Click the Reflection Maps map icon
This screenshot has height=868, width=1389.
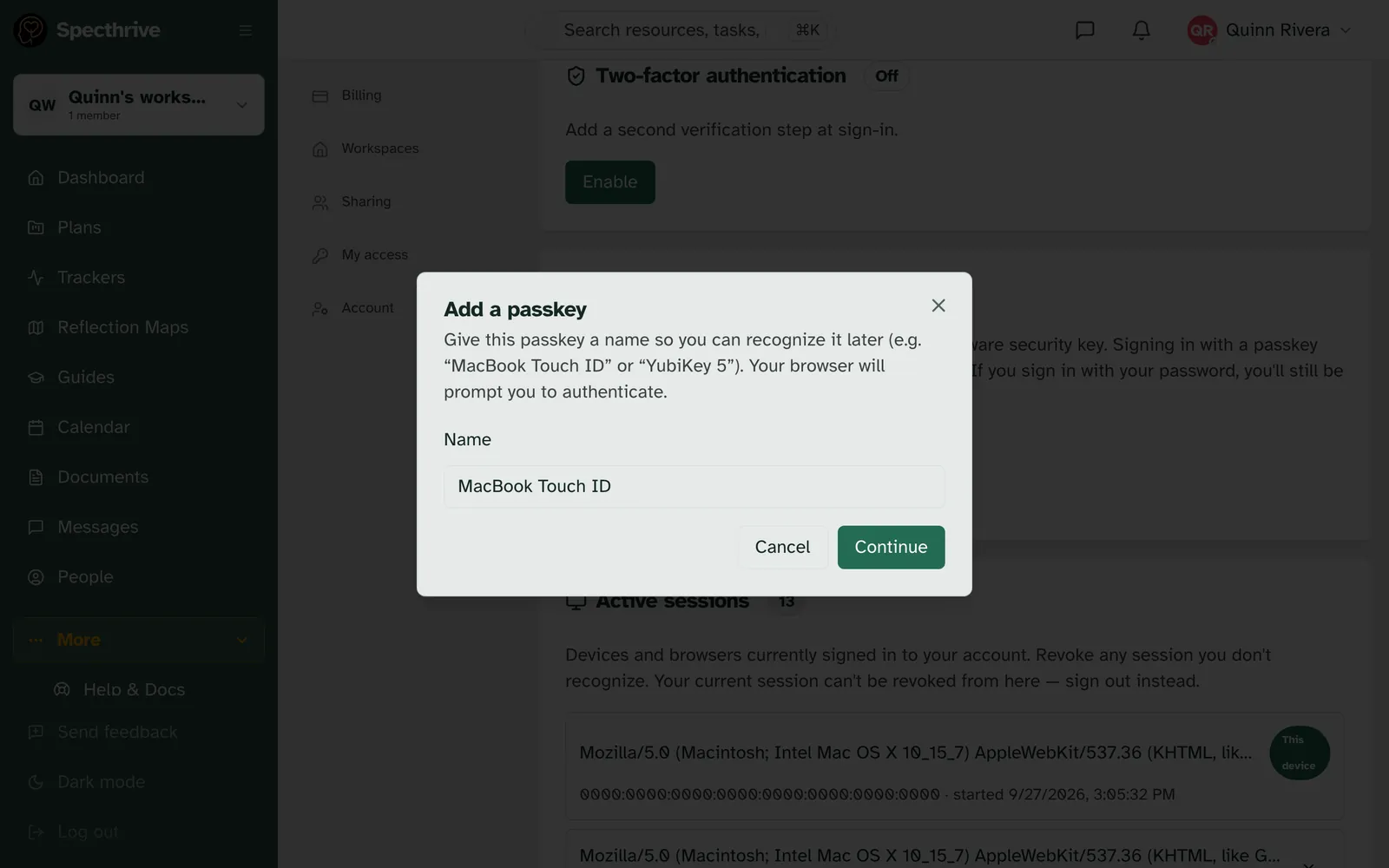(x=36, y=327)
